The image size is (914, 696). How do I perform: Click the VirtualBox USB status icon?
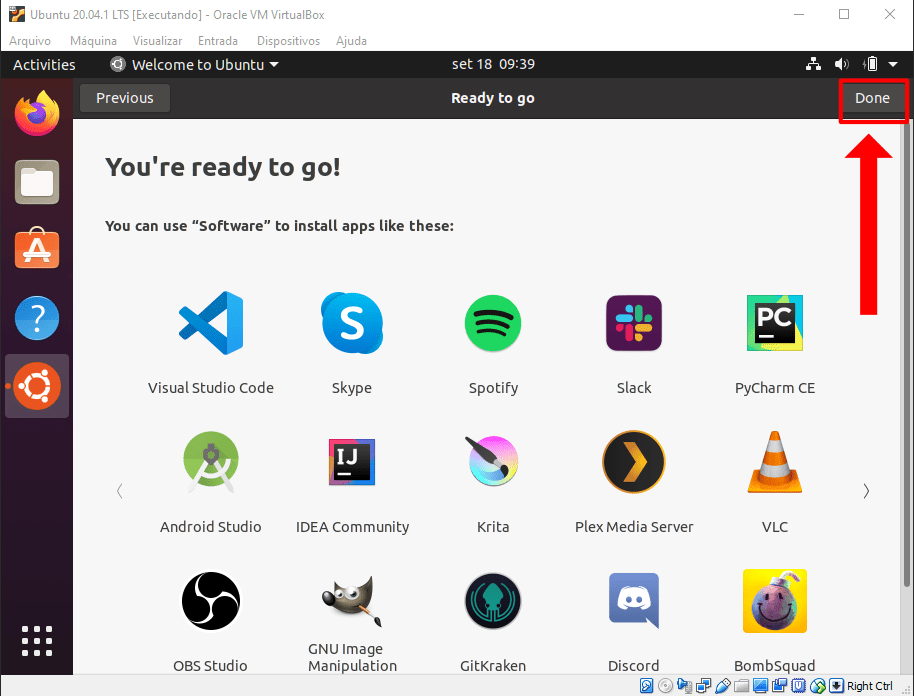click(722, 686)
